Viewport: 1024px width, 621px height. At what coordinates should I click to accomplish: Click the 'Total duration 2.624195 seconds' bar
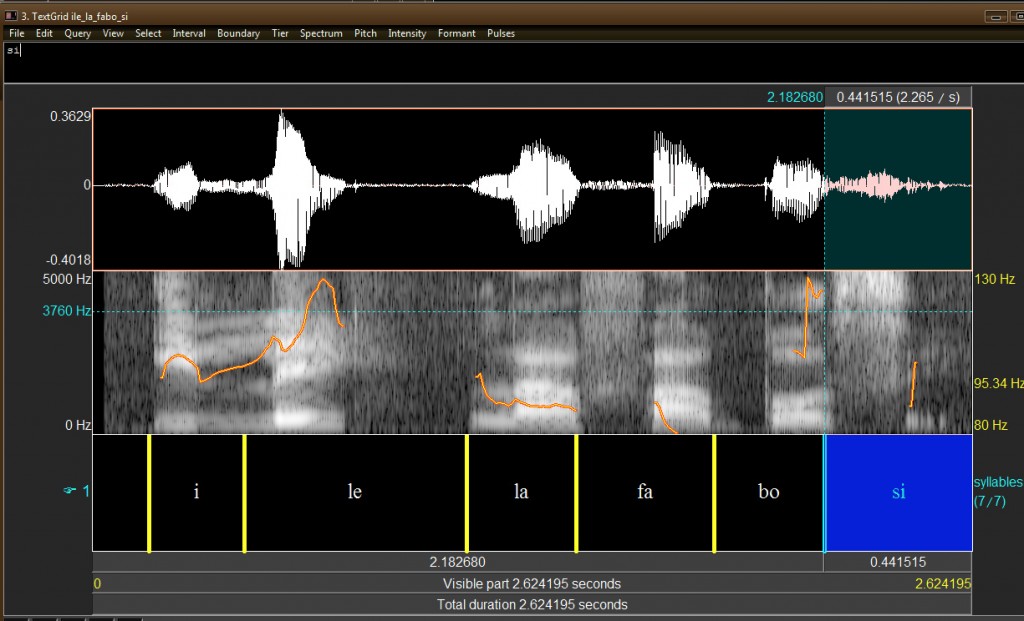[x=532, y=605]
